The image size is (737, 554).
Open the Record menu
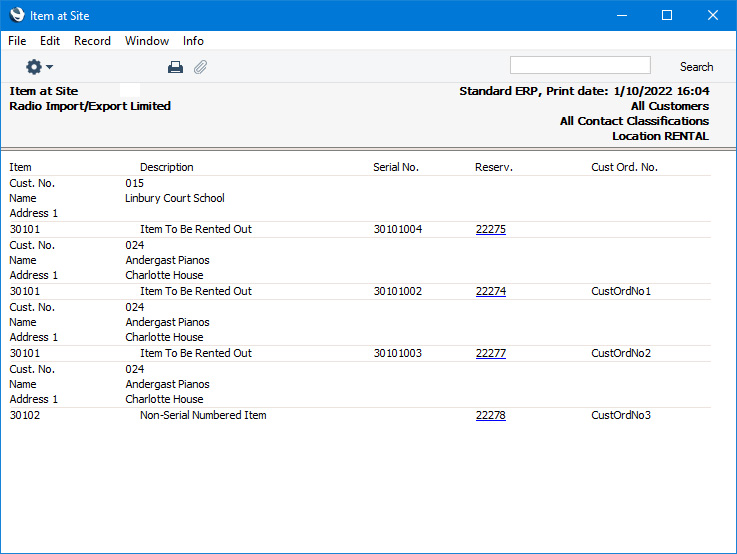point(92,41)
